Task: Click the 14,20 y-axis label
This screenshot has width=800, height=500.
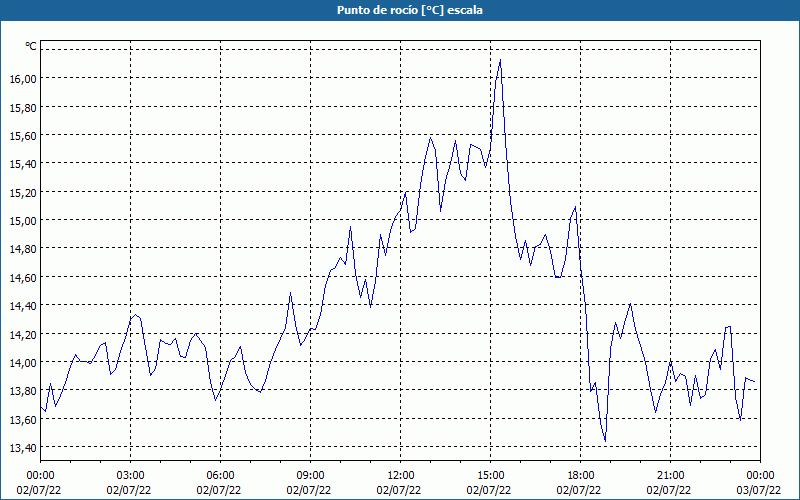Action: 22,334
